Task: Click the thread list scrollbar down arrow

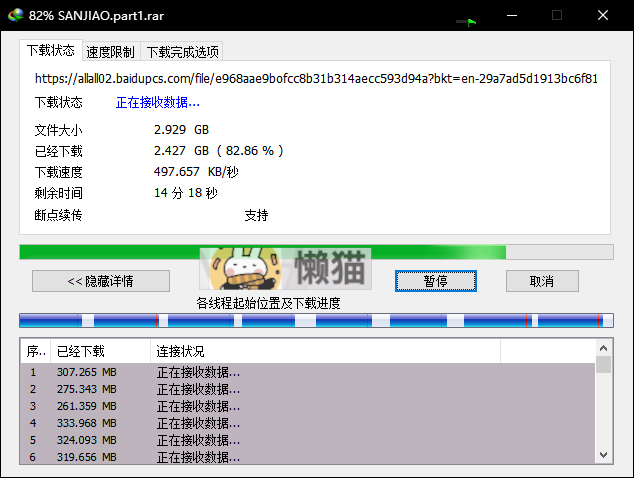Action: tap(603, 456)
